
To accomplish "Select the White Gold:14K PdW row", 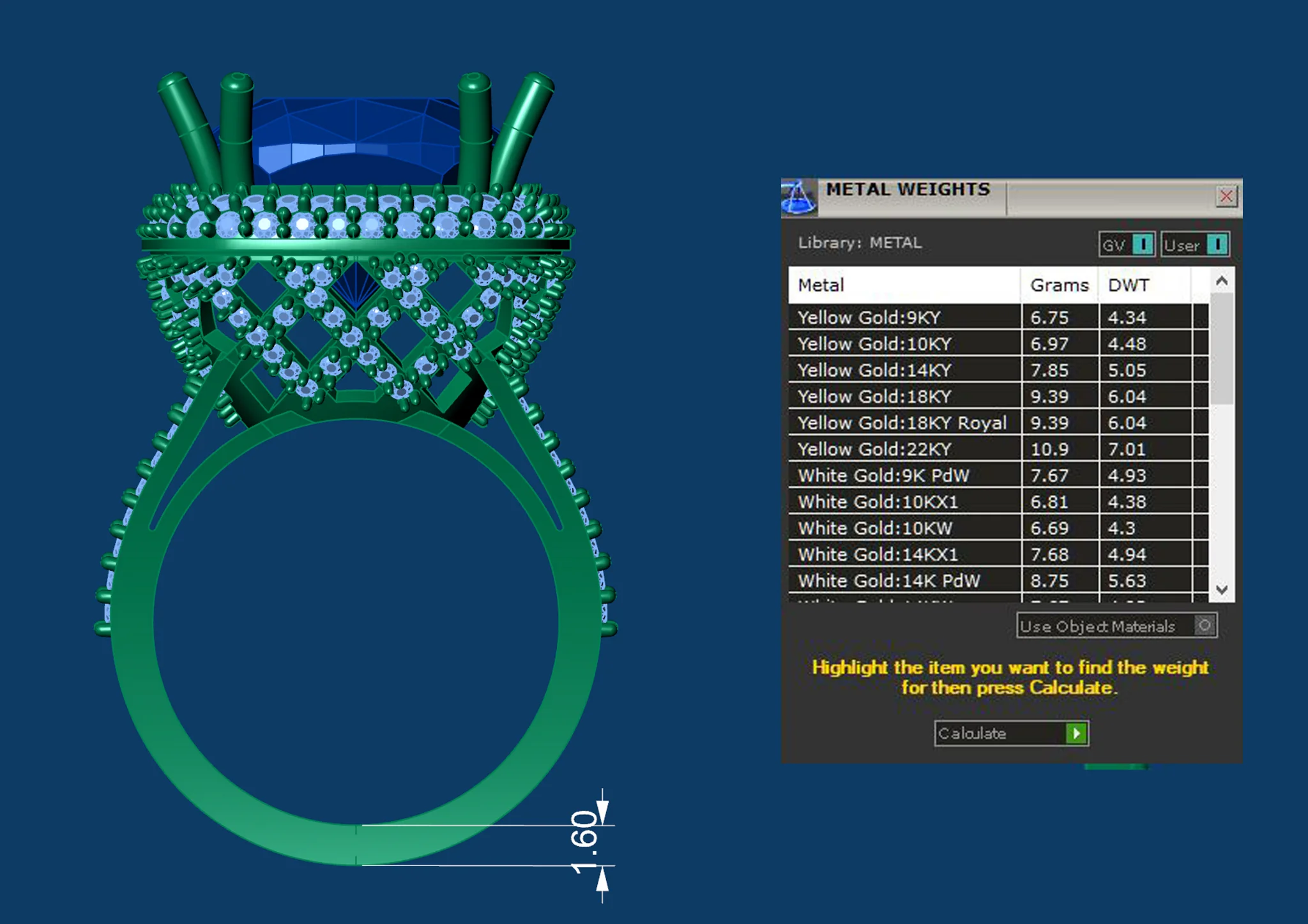I will point(998,580).
